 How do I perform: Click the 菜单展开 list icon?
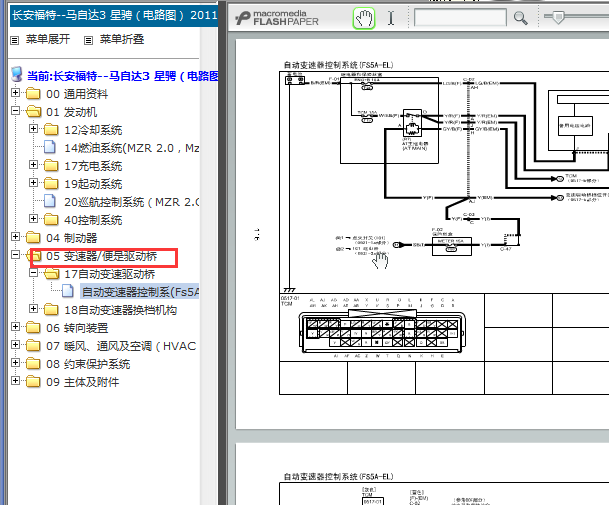click(x=14, y=40)
